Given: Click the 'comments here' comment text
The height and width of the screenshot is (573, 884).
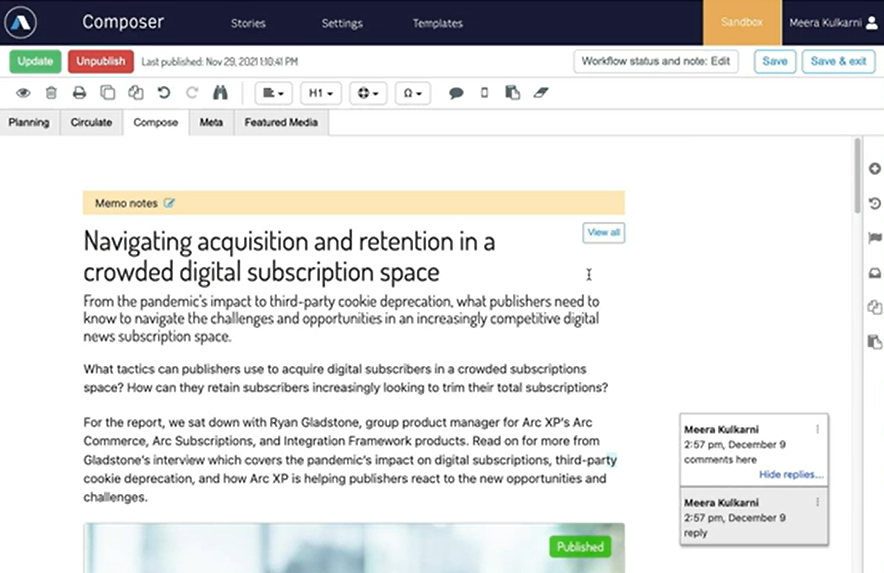Looking at the screenshot, I should coord(720,460).
